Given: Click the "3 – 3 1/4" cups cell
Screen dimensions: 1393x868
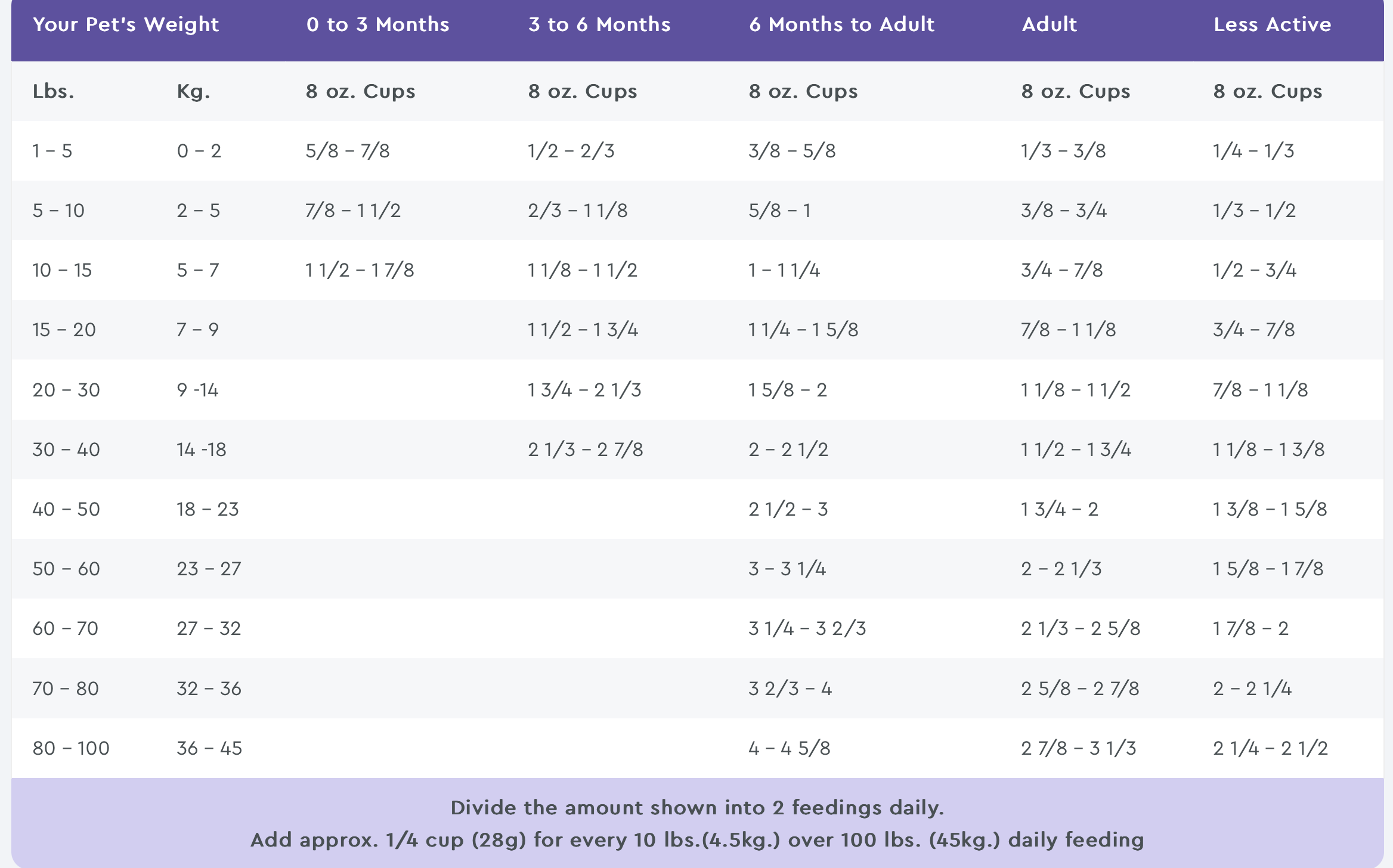Looking at the screenshot, I should (x=787, y=569).
